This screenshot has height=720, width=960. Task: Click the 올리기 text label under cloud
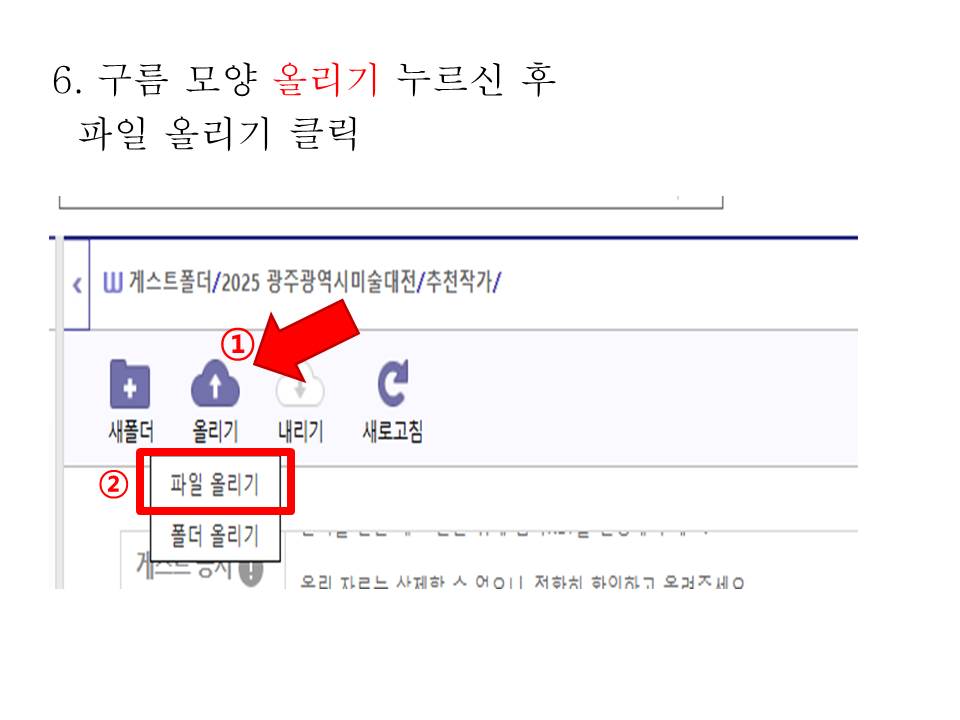215,432
